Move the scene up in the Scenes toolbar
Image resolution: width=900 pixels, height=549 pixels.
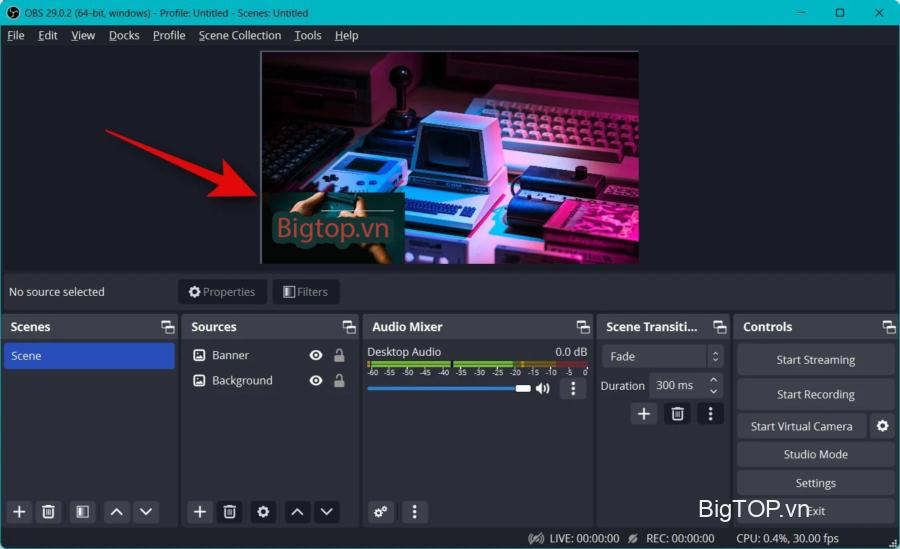tap(117, 511)
